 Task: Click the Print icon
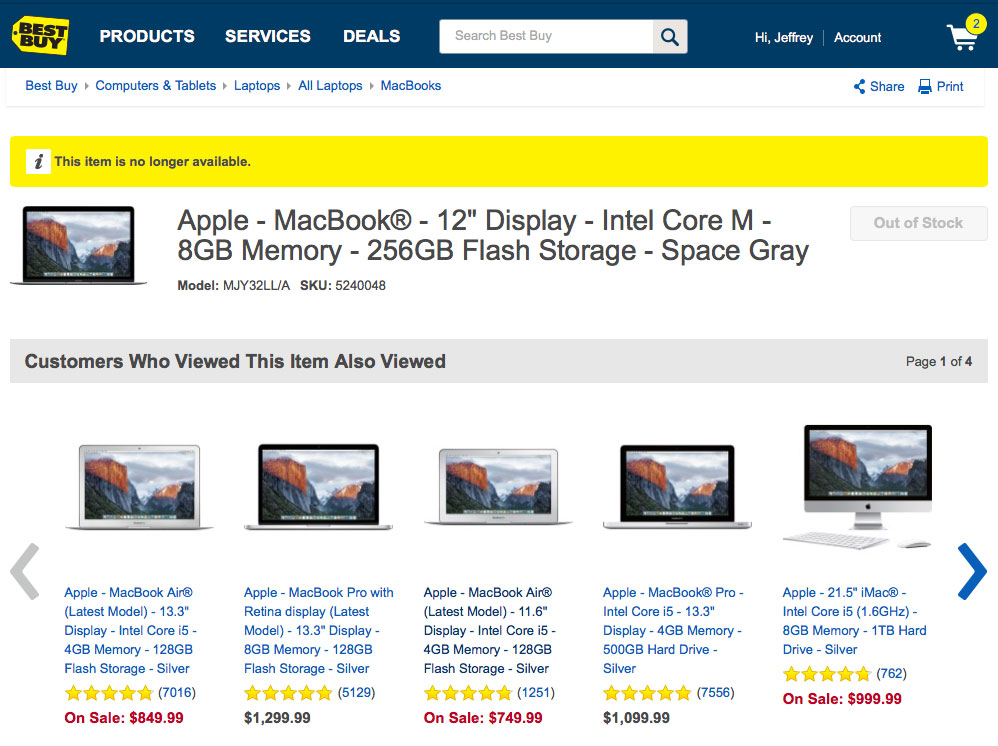[925, 87]
